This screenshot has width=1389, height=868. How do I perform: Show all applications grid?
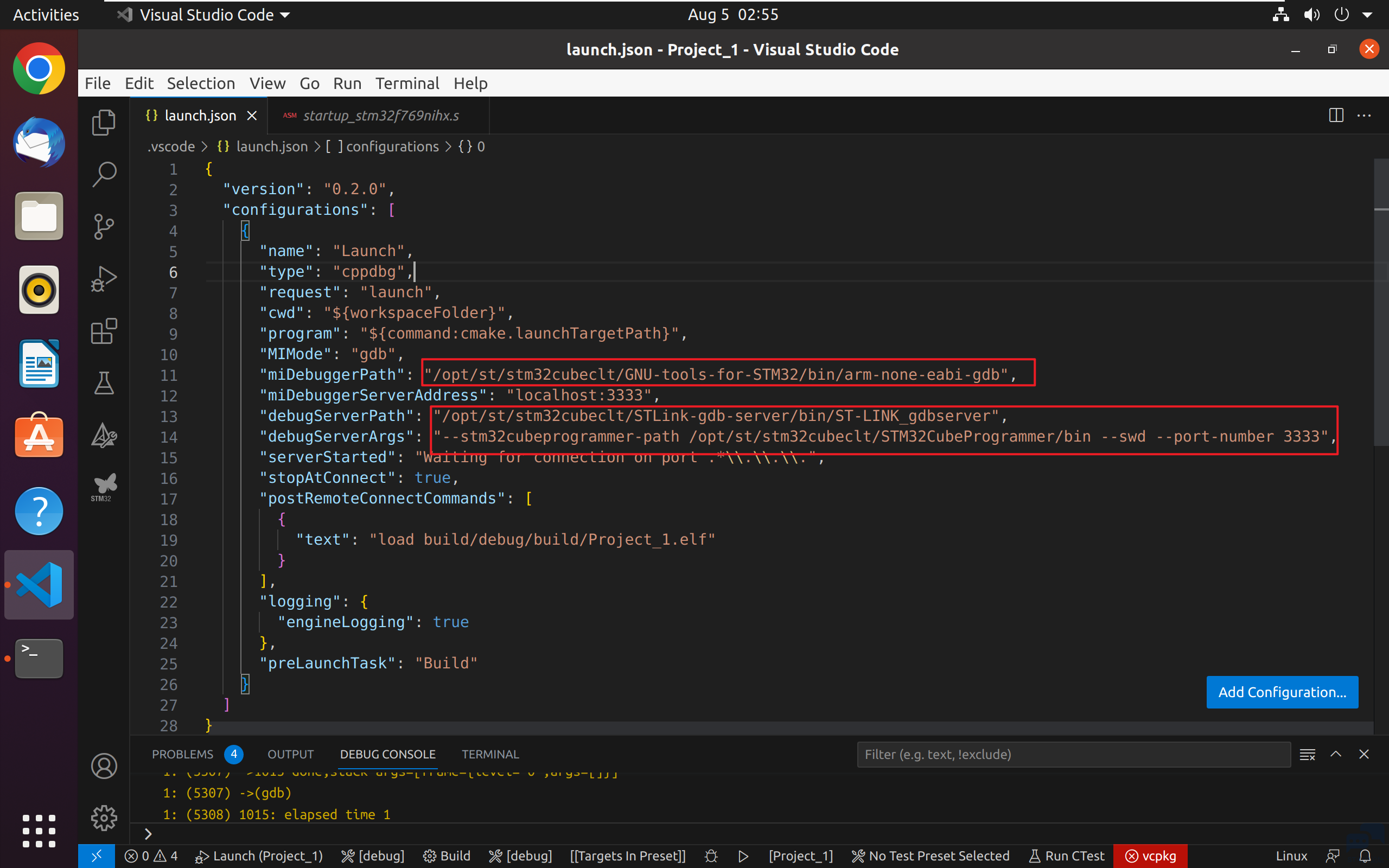tap(39, 831)
